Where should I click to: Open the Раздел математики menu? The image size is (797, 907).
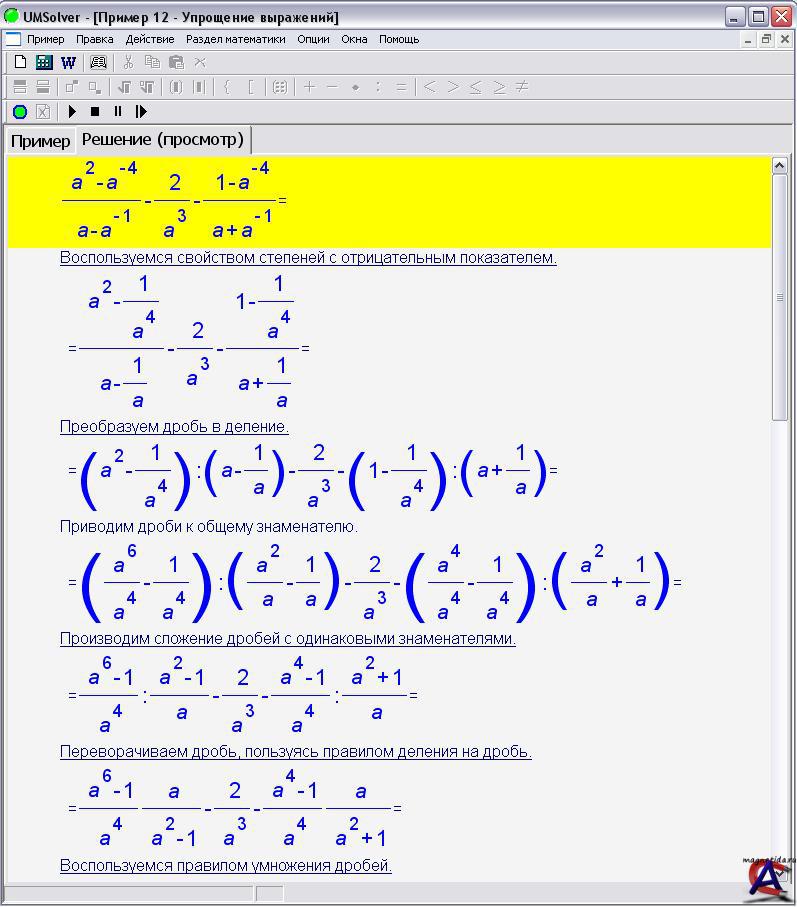tap(235, 39)
